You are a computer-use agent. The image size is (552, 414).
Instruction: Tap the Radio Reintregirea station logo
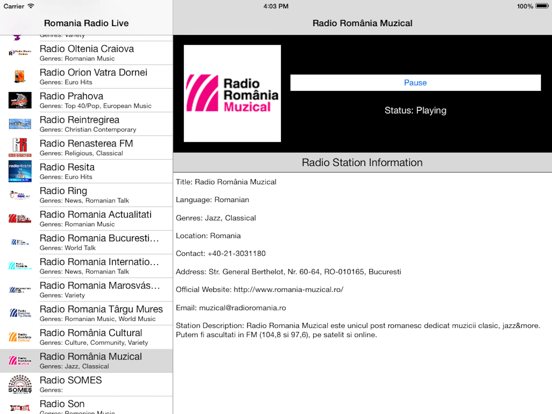[20, 124]
